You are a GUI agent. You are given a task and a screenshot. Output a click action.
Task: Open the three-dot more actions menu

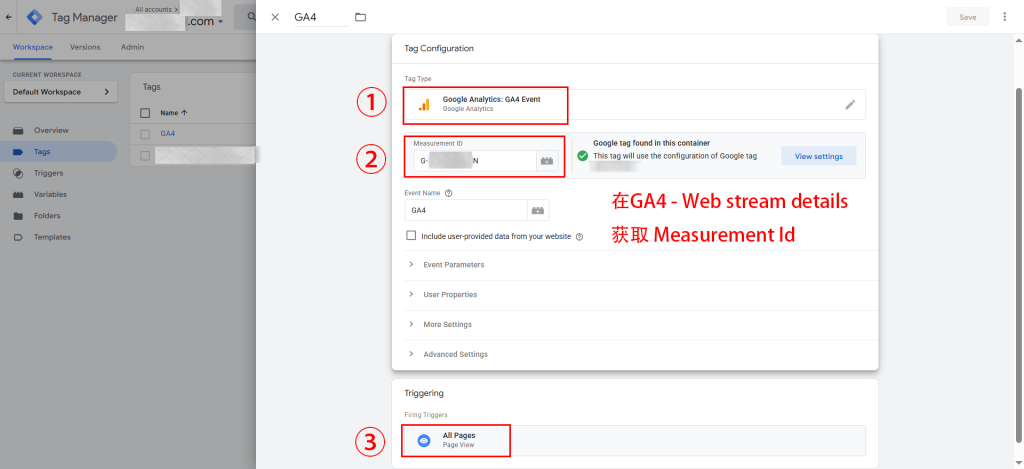coord(1004,17)
